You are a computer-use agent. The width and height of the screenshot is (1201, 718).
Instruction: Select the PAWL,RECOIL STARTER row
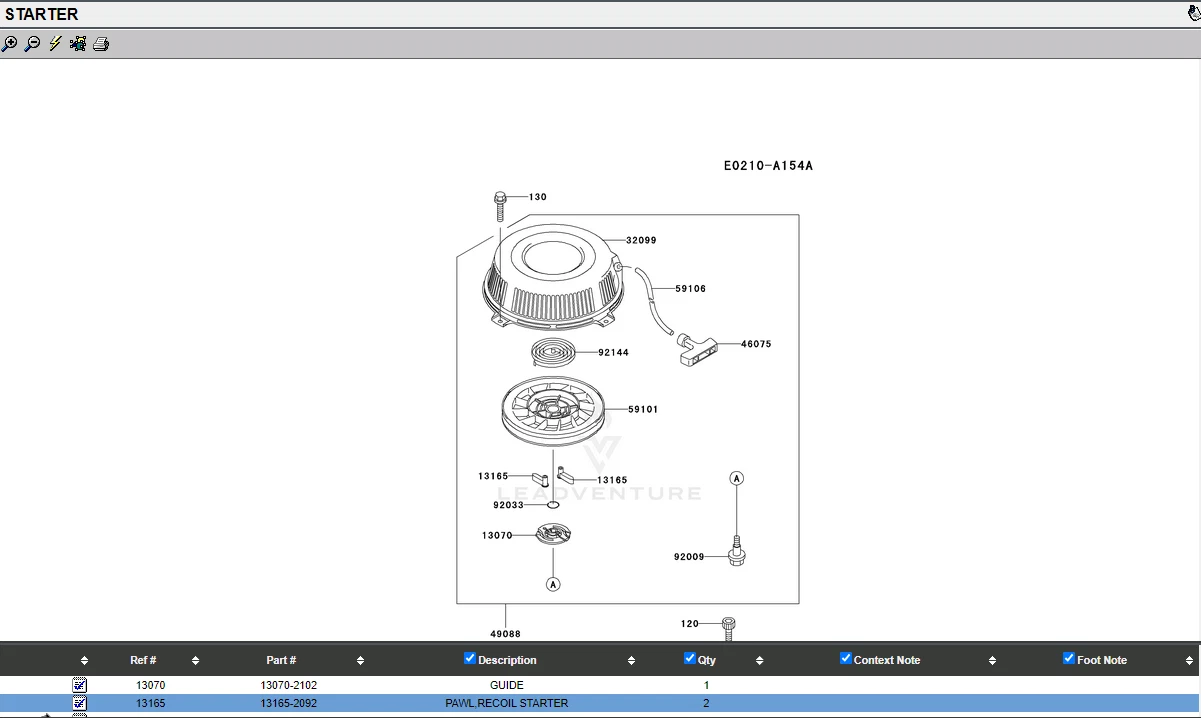coord(506,703)
